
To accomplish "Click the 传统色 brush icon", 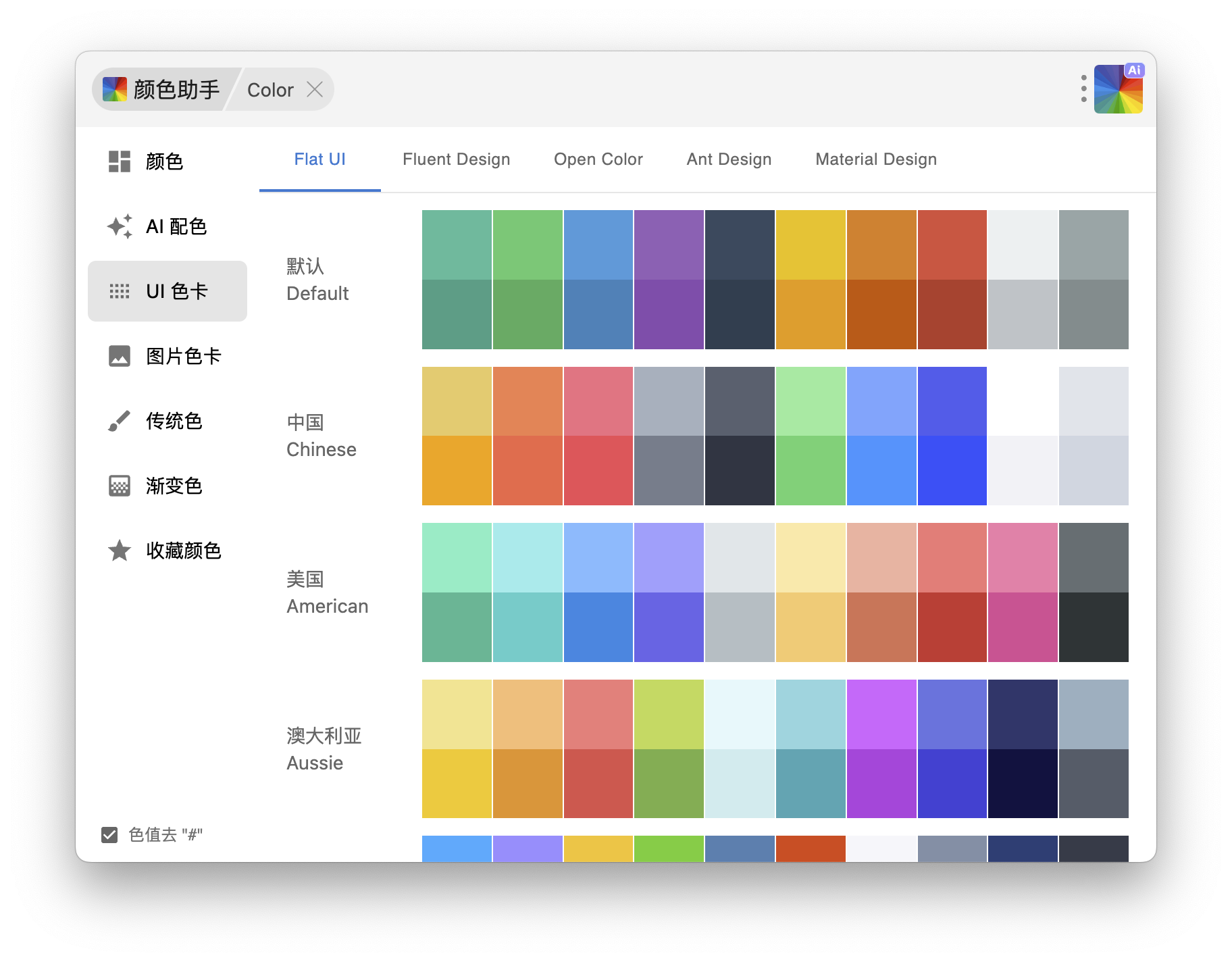I will [120, 421].
